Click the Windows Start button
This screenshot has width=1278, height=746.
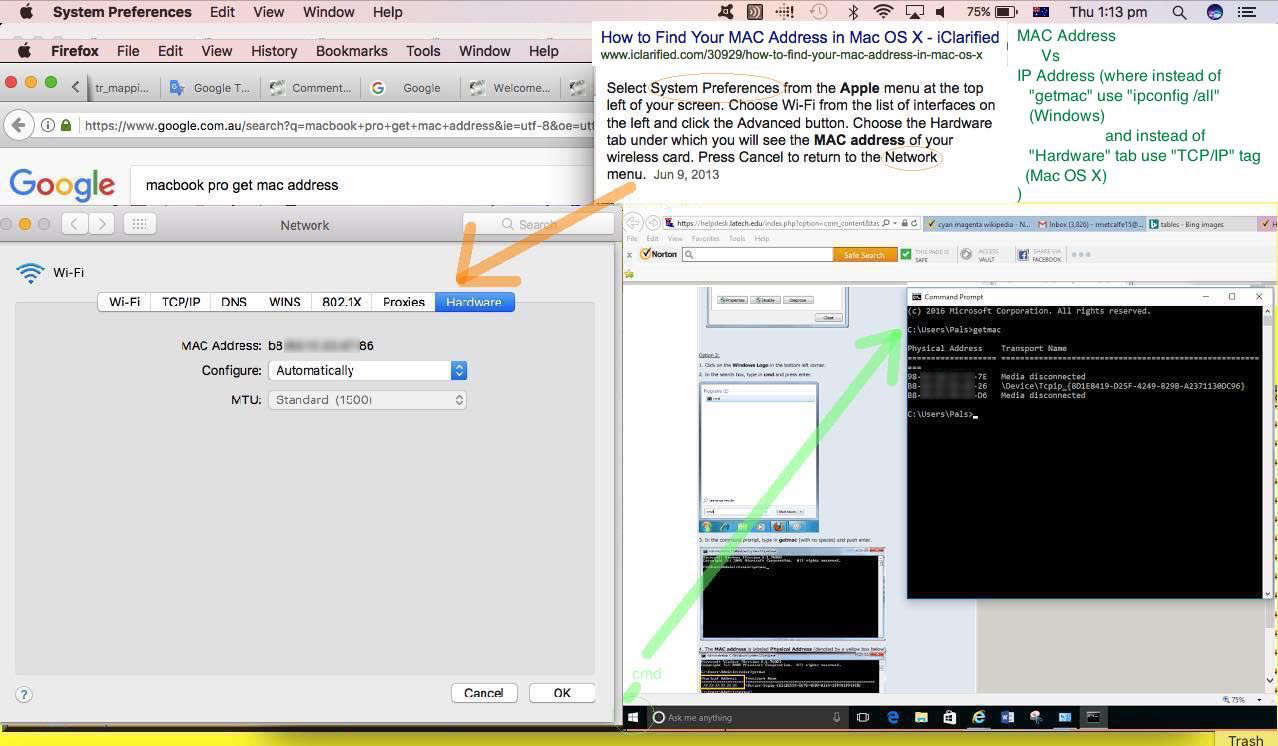click(633, 717)
